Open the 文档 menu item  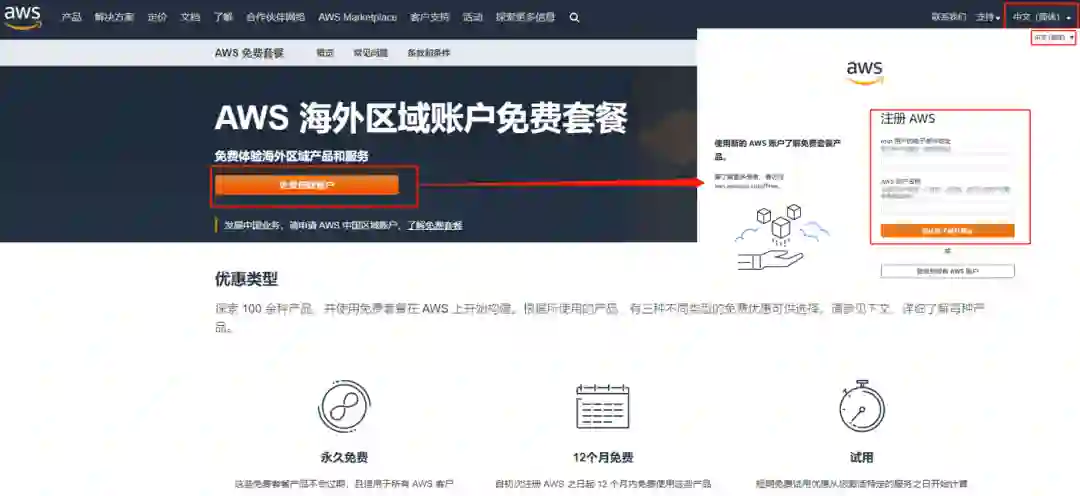pyautogui.click(x=190, y=17)
